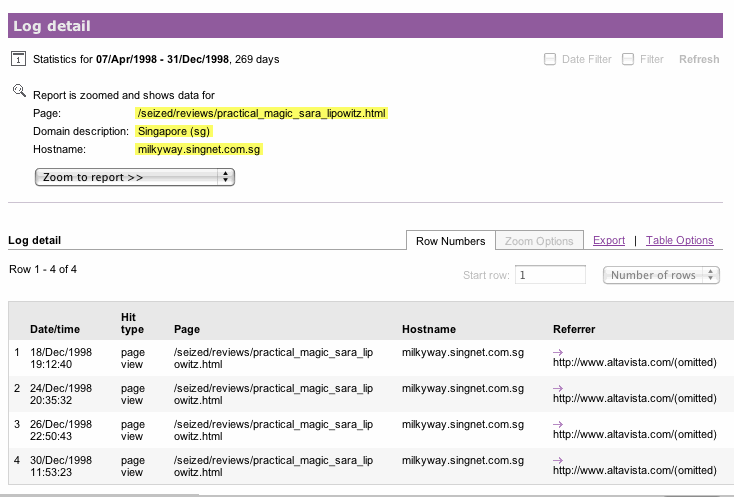Click the highlighted milkyway.singnet.com.sg hostname
The width and height of the screenshot is (734, 497).
[197, 149]
